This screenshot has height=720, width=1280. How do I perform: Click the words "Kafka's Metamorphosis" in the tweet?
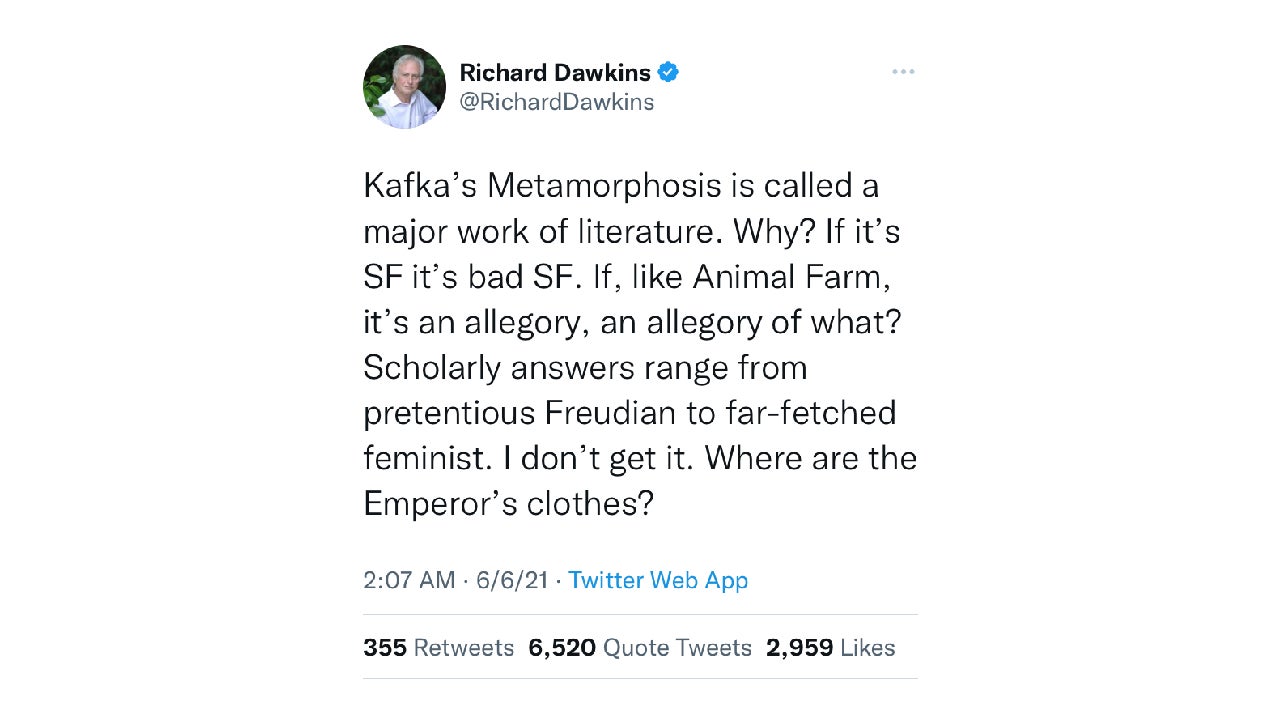536,186
